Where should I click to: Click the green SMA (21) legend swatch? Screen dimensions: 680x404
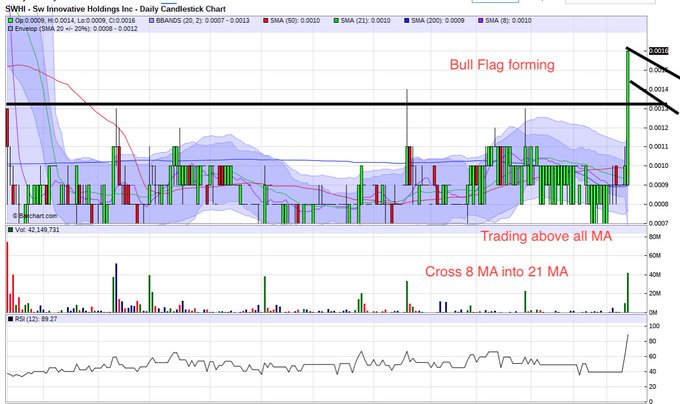[x=336, y=20]
